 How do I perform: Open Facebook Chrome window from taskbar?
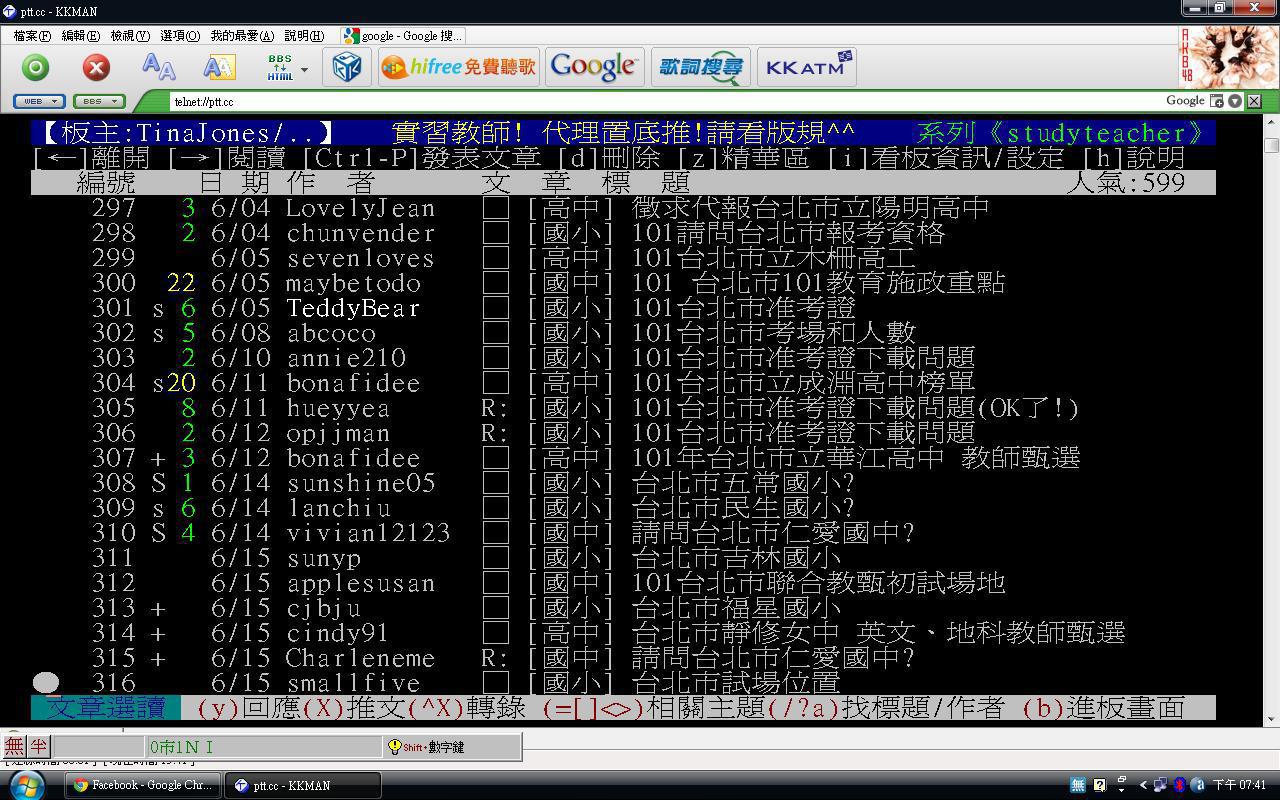point(143,785)
